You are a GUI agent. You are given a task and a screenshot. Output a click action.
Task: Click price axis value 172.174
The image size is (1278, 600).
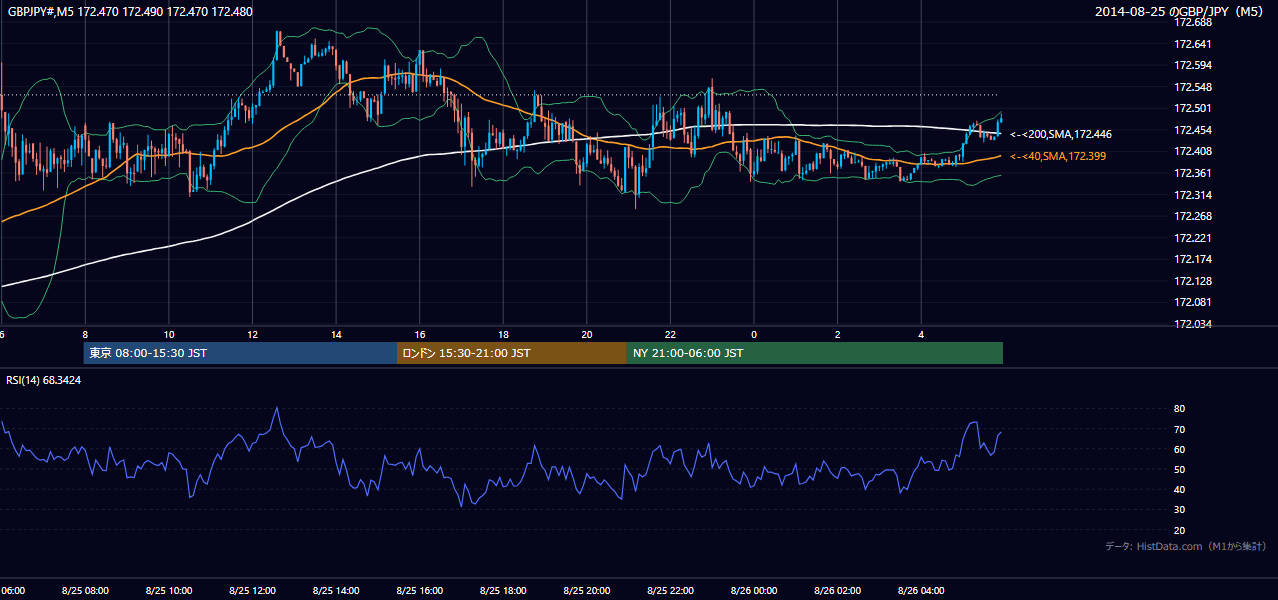click(1192, 259)
